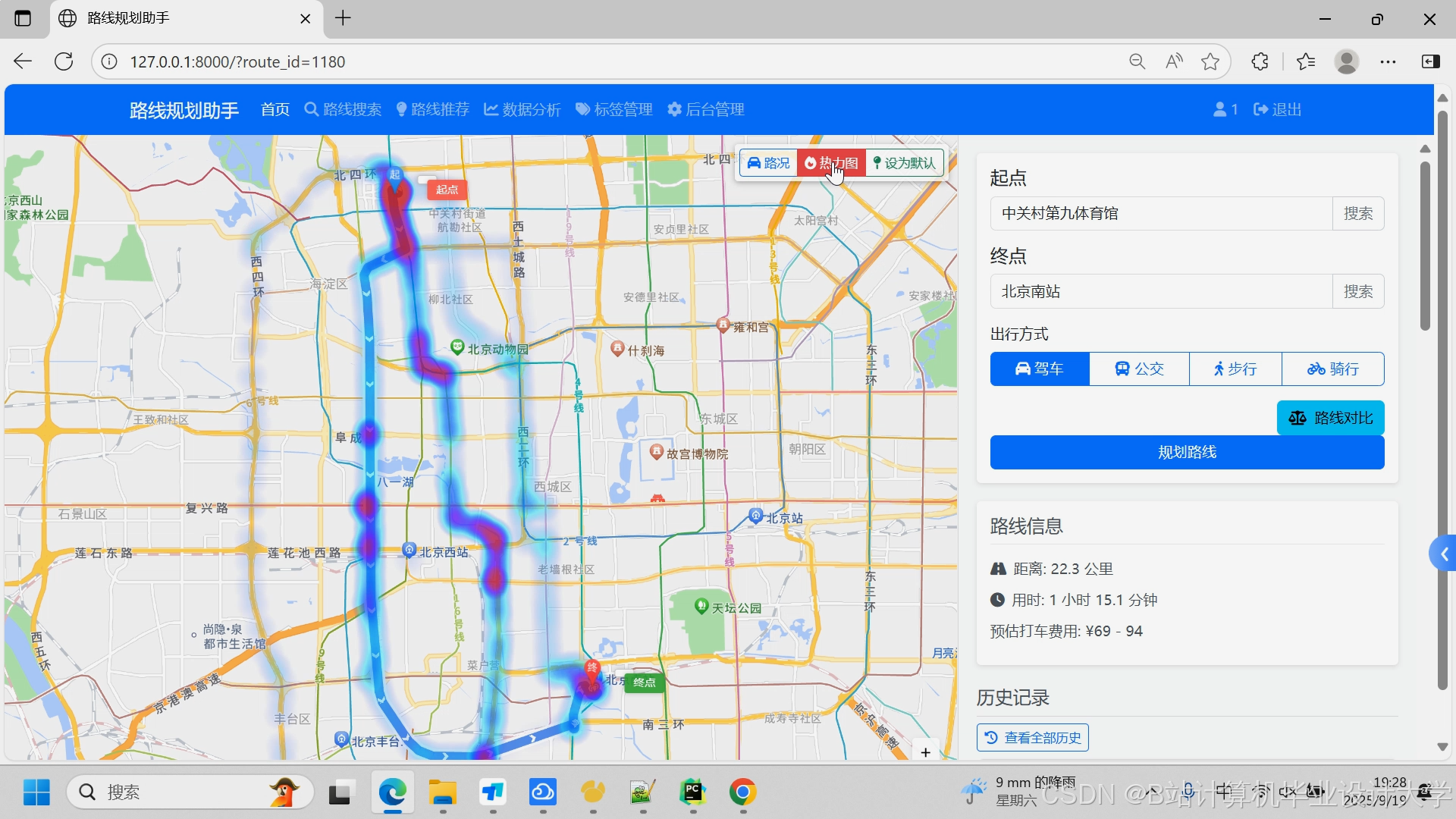This screenshot has height=819, width=1456.
Task: Click the 终点 input field
Action: (1160, 292)
